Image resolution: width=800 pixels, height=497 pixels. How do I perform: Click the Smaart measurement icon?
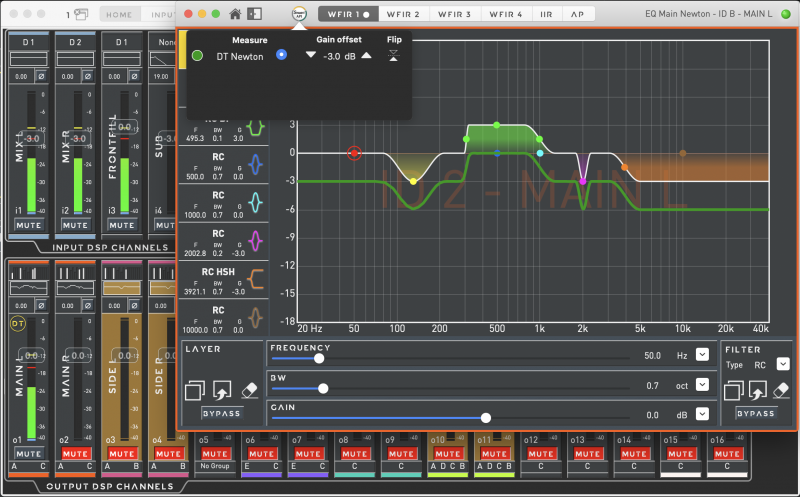click(297, 14)
